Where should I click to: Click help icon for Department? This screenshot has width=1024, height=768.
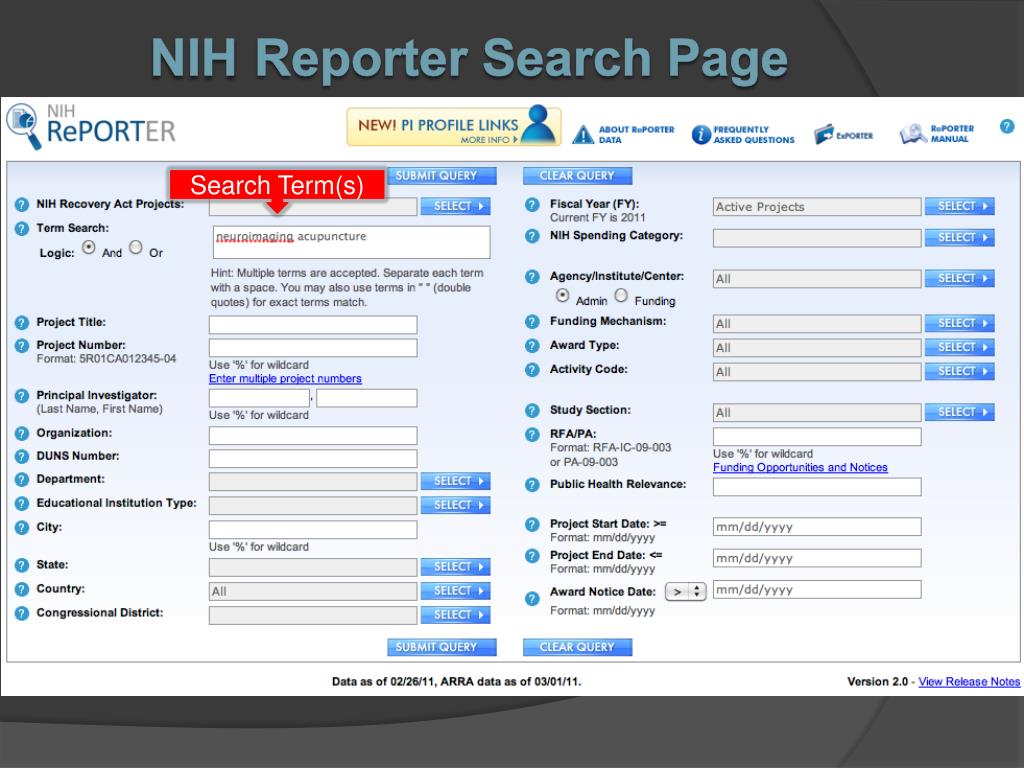click(22, 479)
